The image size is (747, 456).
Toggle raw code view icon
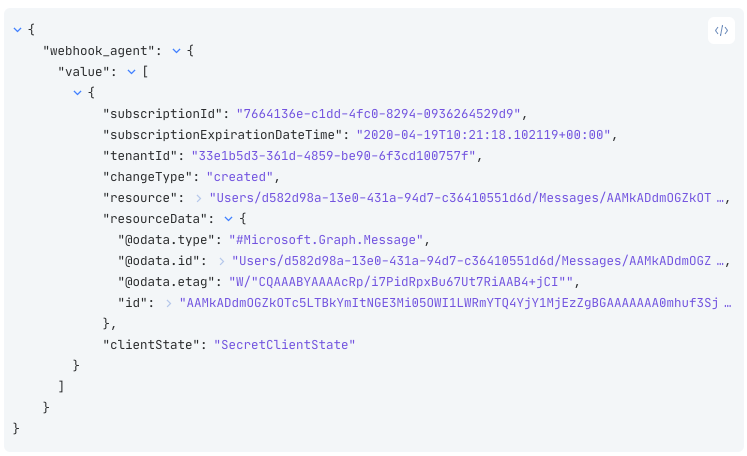tap(721, 30)
